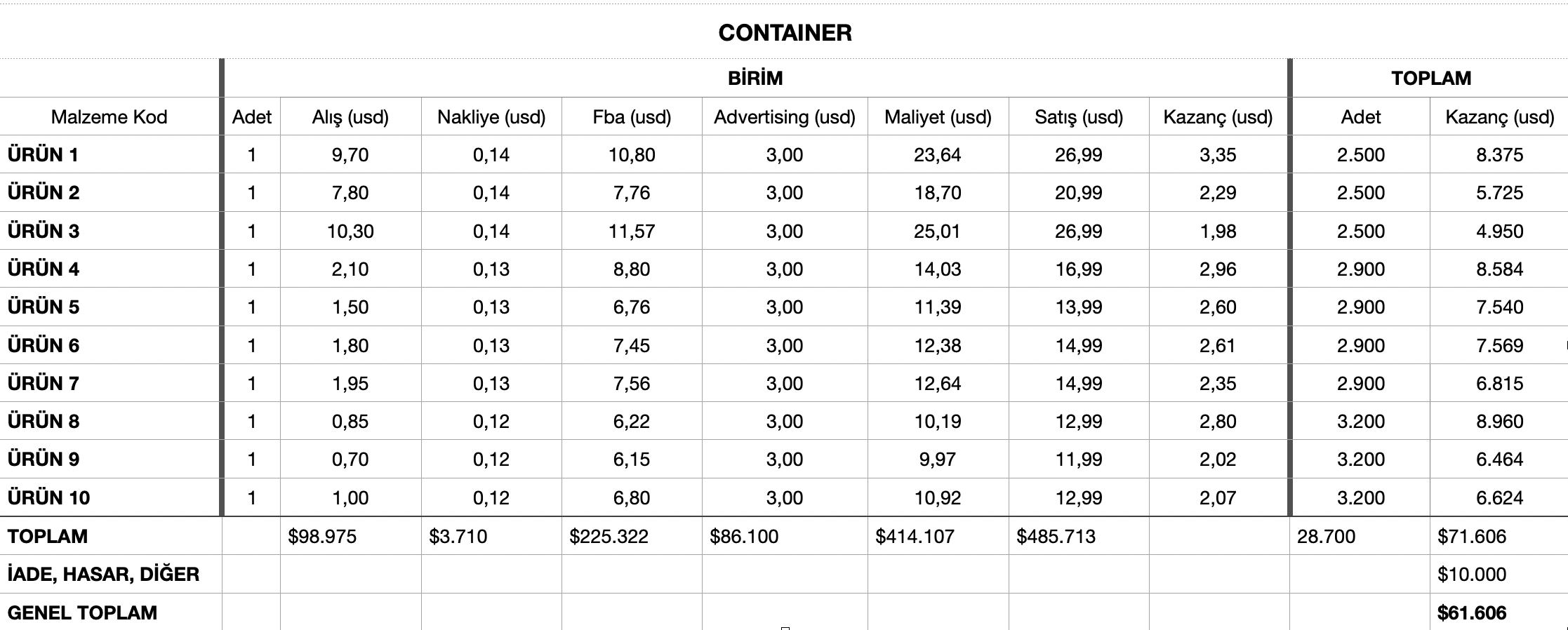This screenshot has height=630, width=1568.
Task: Click the CONTAINER title cell
Action: coord(784,33)
